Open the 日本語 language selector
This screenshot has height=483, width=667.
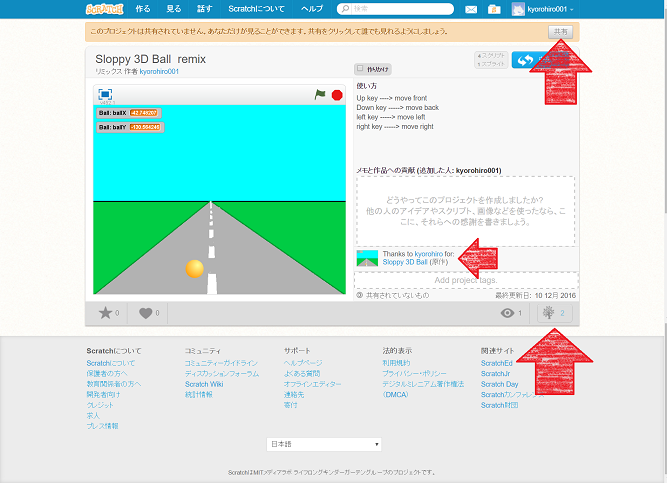coord(324,444)
